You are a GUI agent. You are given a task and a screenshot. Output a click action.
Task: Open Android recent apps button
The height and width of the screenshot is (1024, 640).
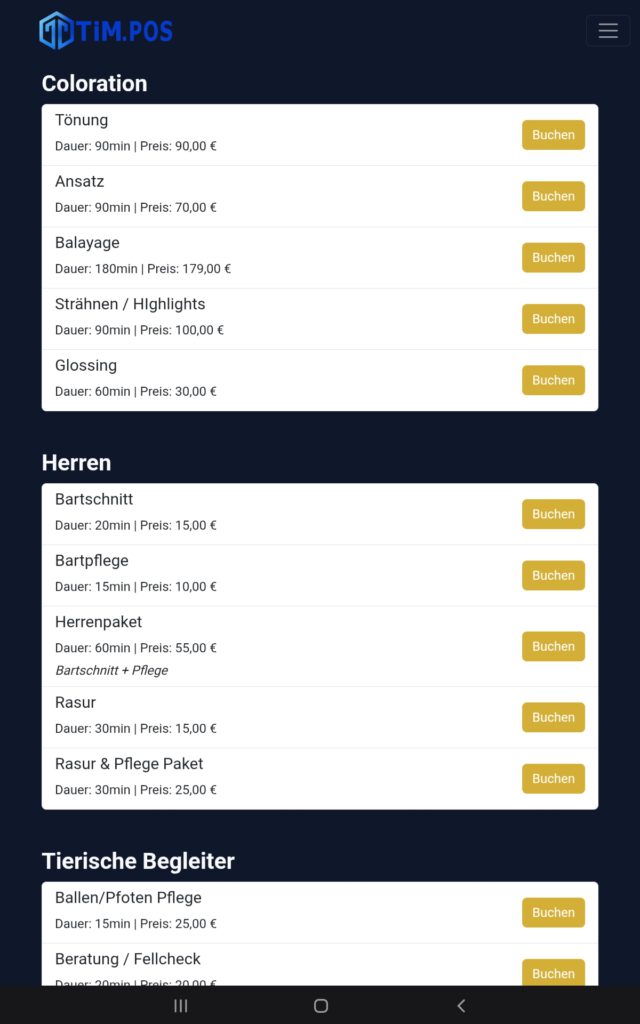click(x=181, y=1006)
